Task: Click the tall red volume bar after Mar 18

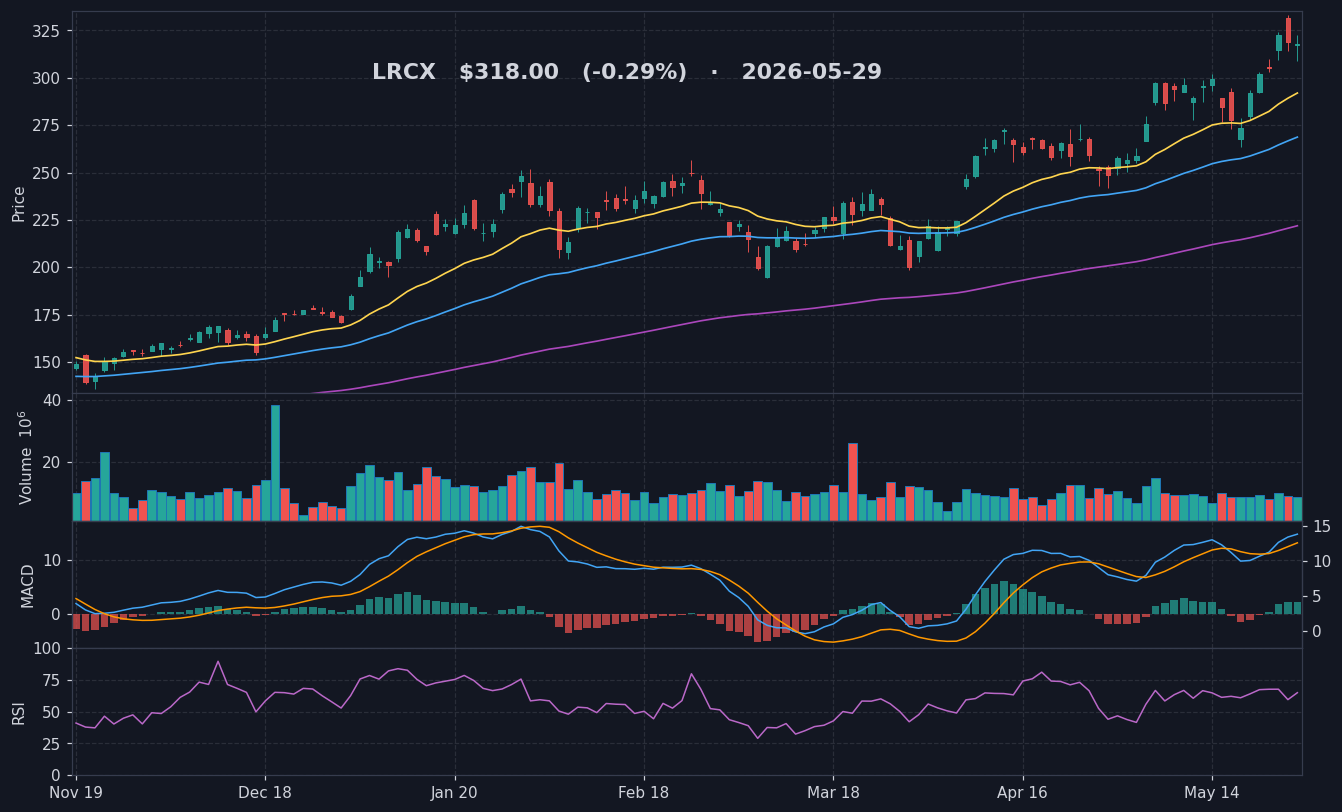Action: [853, 482]
